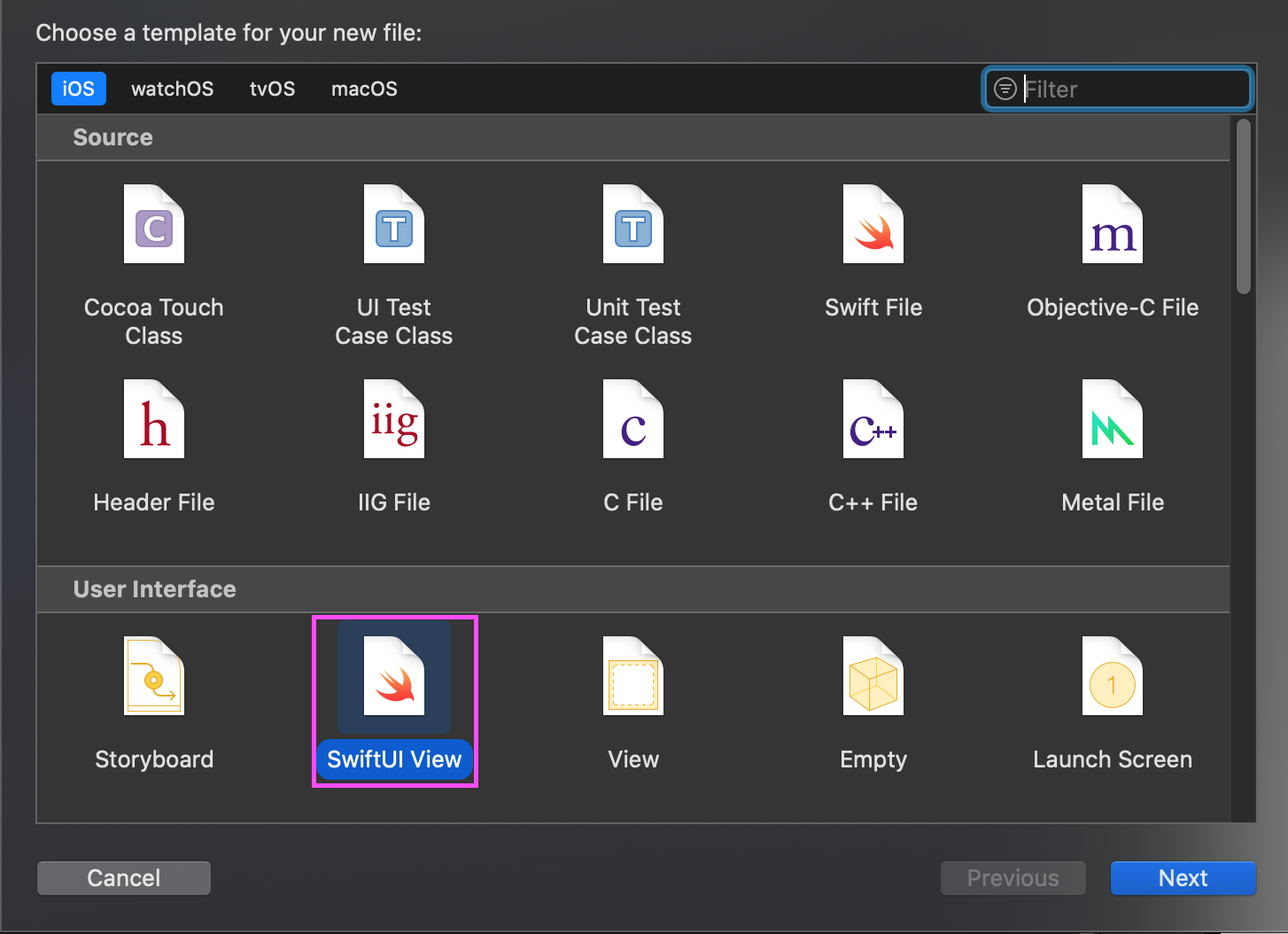This screenshot has width=1288, height=934.
Task: Open the tvOS templates tab
Action: point(272,89)
